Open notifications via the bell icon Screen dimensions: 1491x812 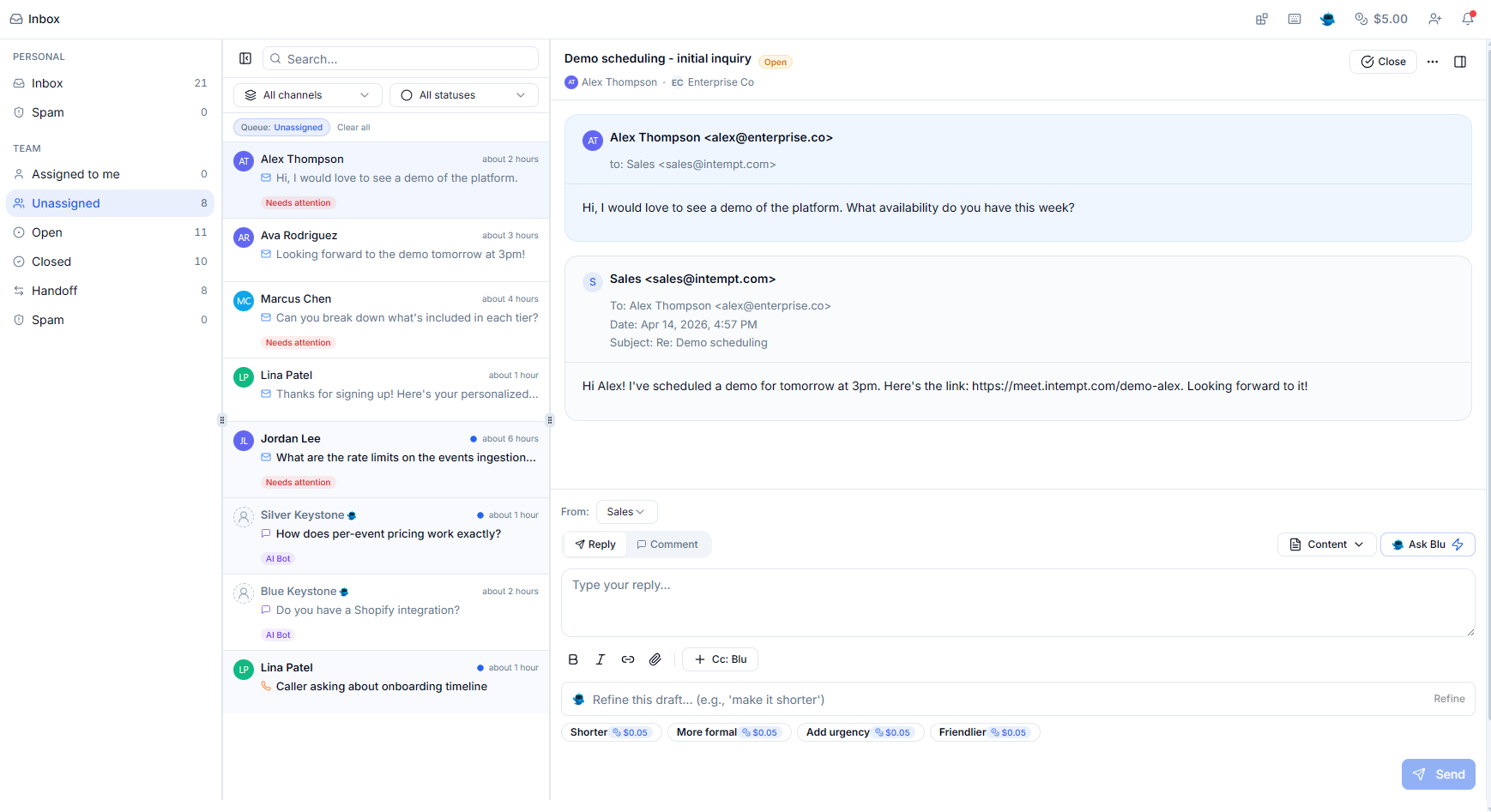click(x=1467, y=18)
